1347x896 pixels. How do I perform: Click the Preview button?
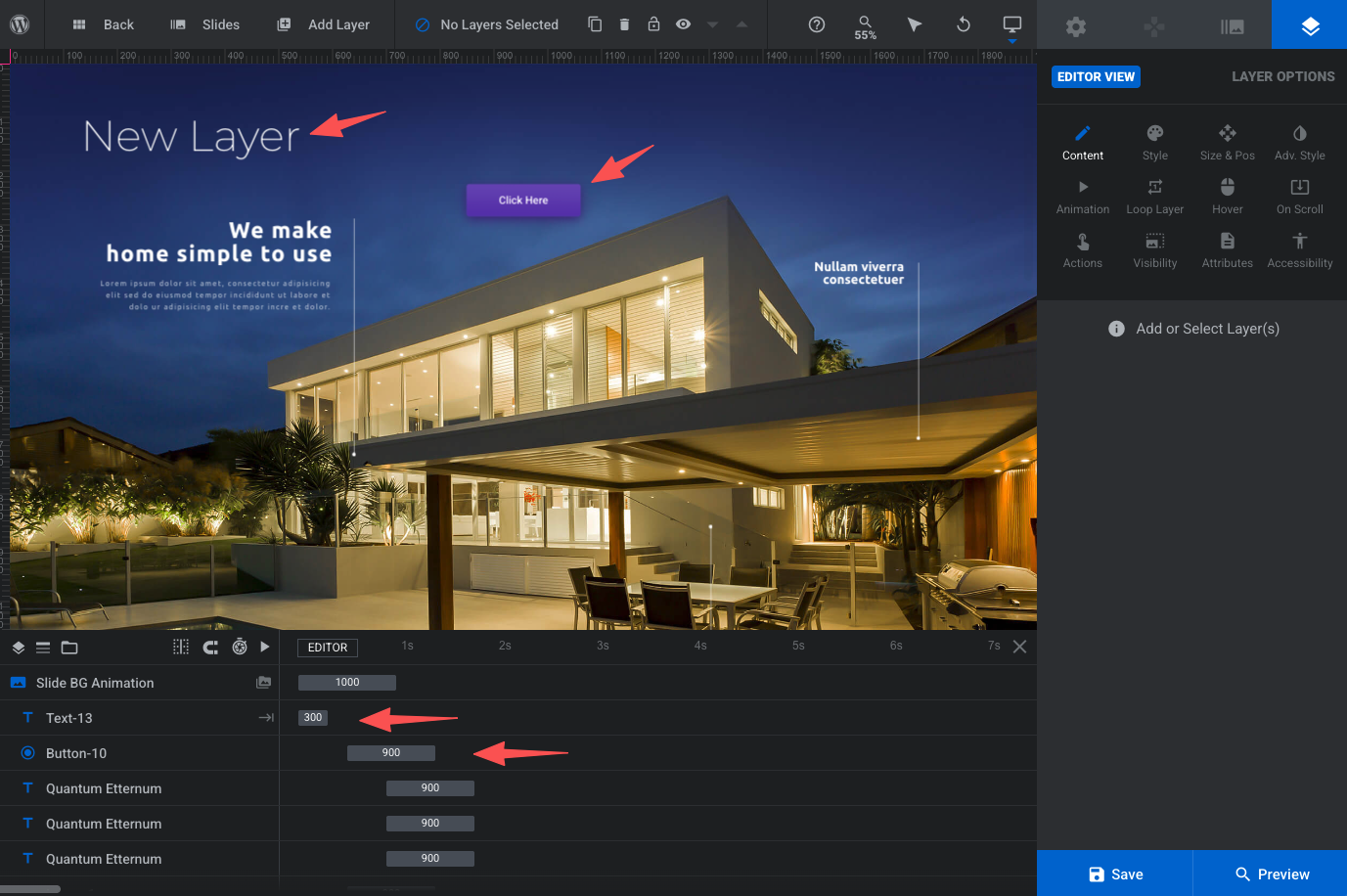pos(1271,874)
